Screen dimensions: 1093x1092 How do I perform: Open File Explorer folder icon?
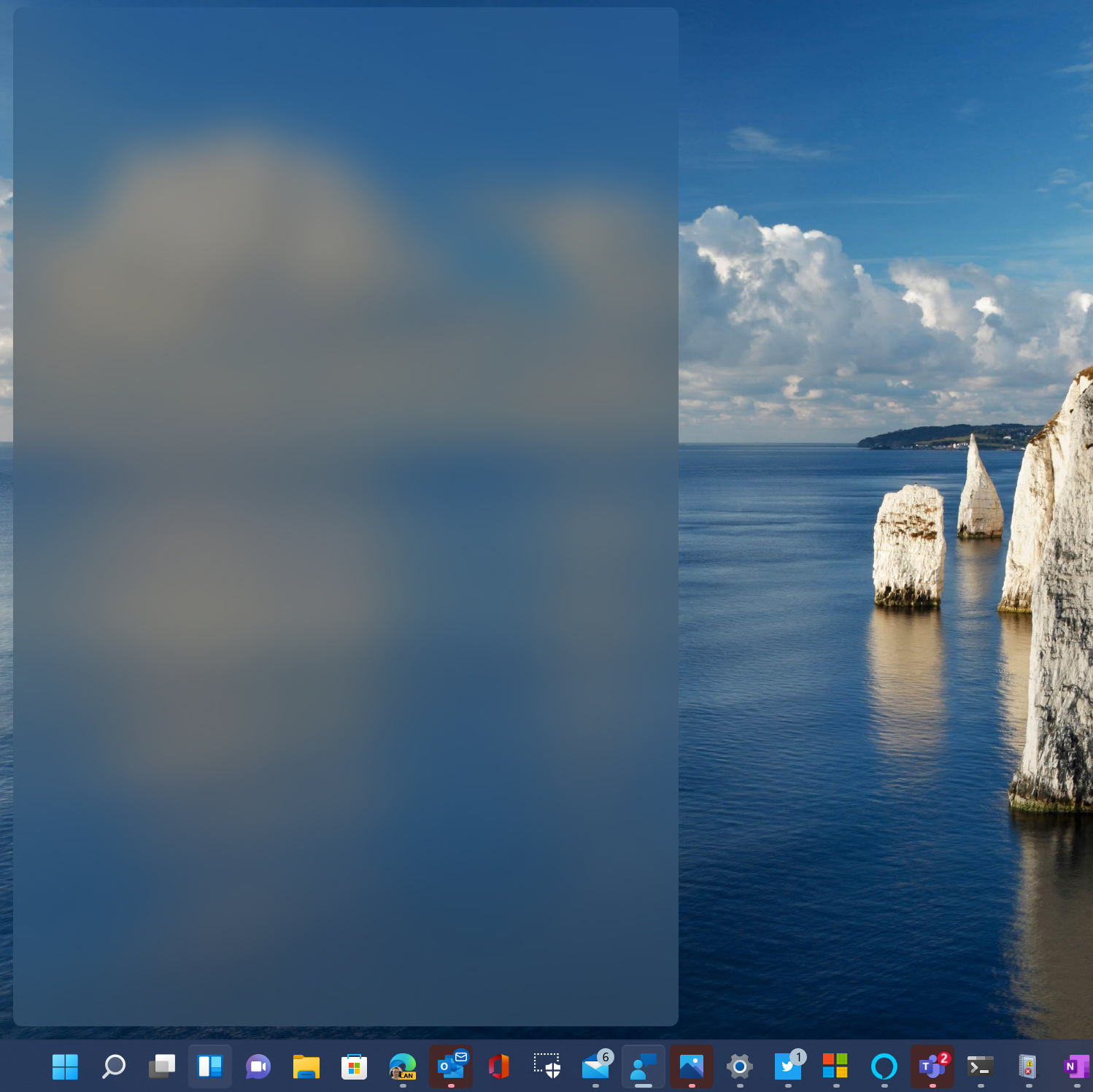point(306,1066)
